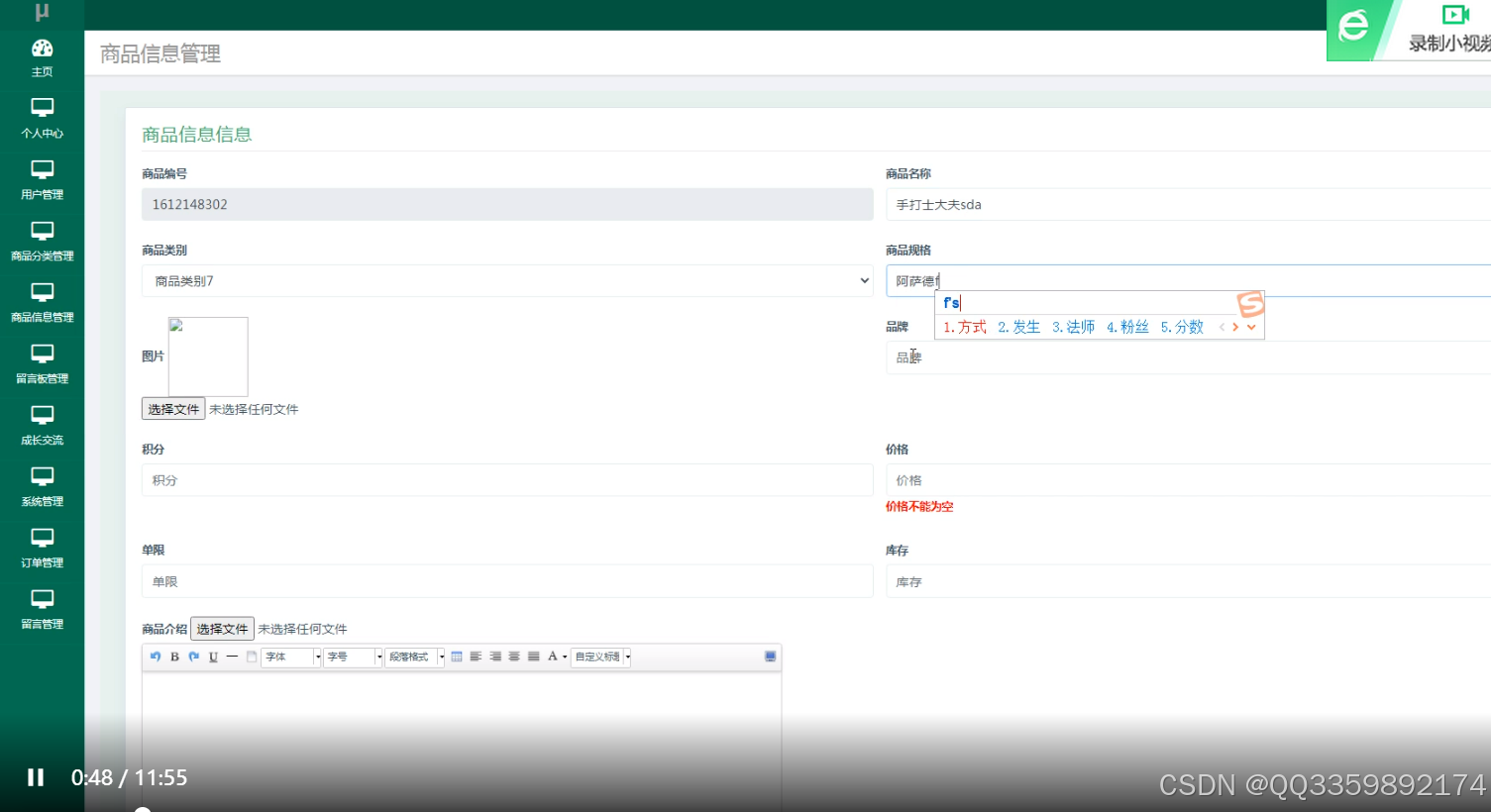1491x812 pixels.
Task: Open 商品信息管理 sidebar item
Action: click(42, 303)
